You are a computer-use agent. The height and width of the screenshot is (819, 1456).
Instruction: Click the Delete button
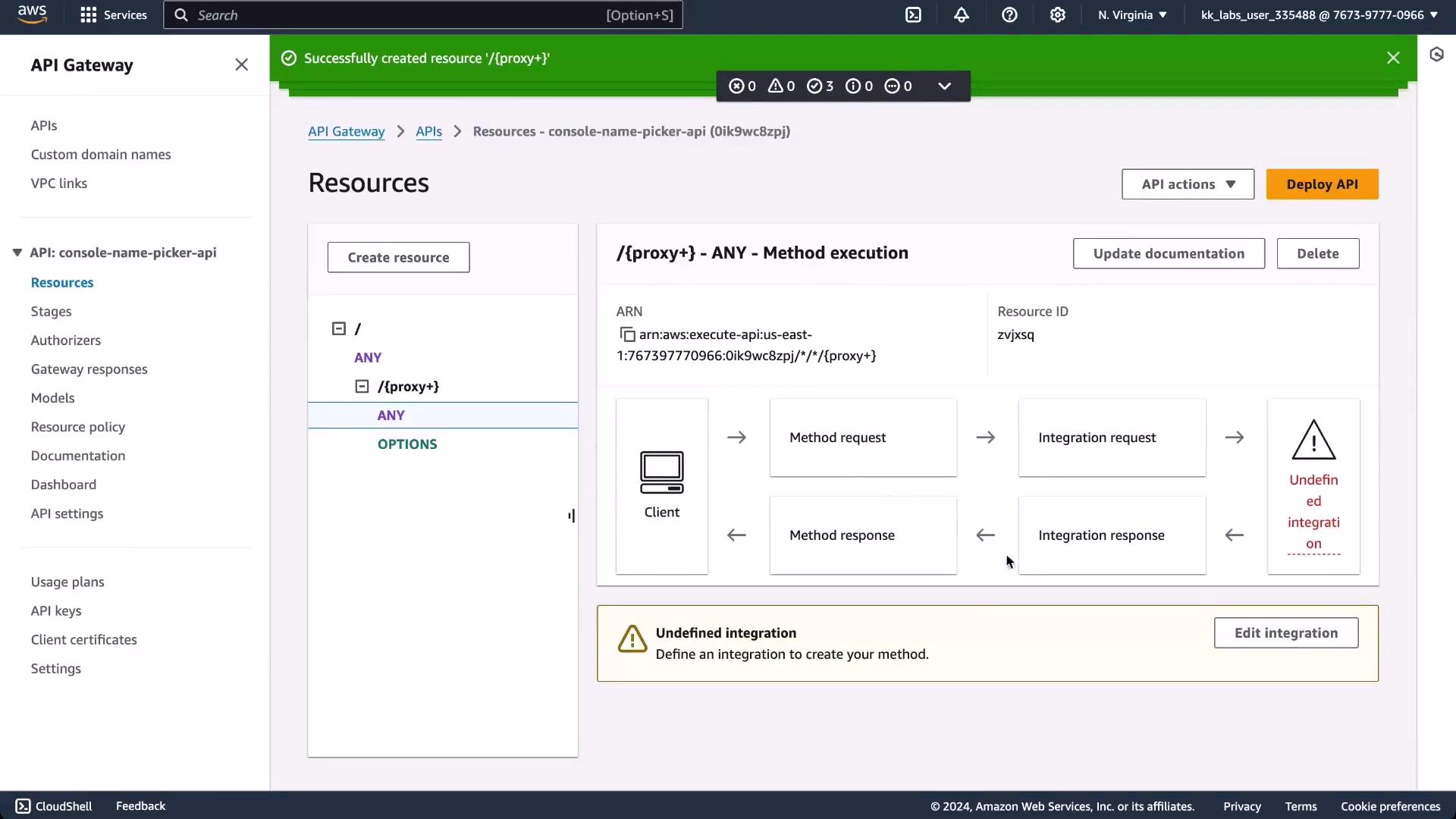[x=1317, y=253]
